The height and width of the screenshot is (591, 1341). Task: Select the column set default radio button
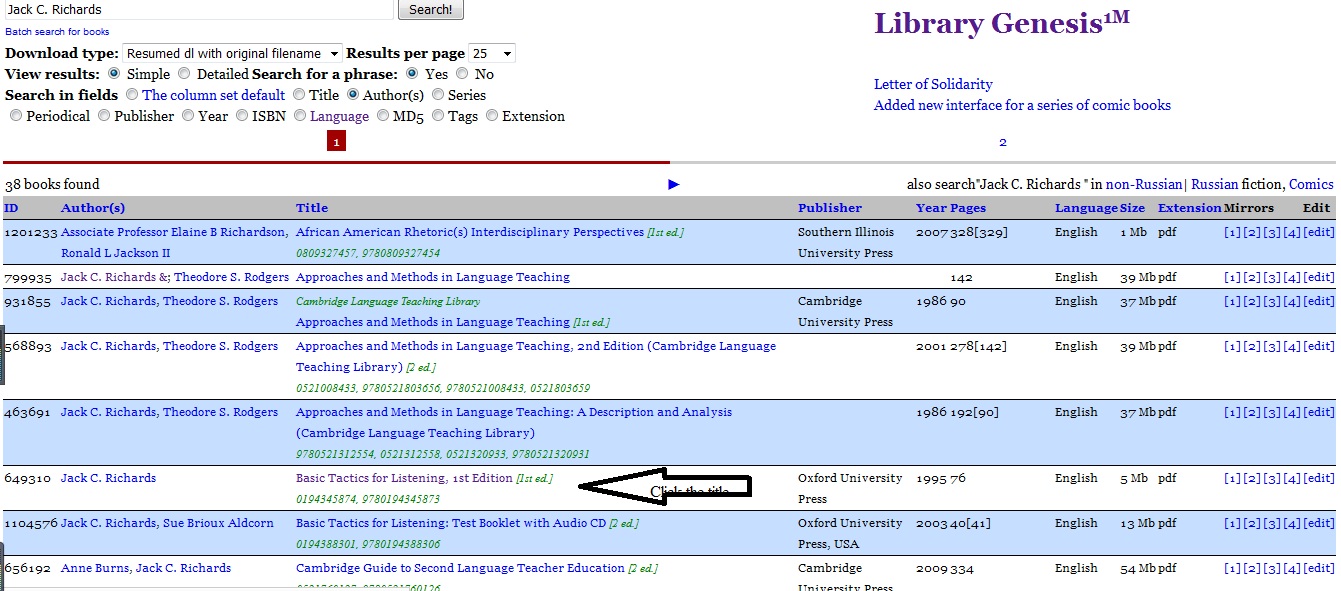pos(133,95)
